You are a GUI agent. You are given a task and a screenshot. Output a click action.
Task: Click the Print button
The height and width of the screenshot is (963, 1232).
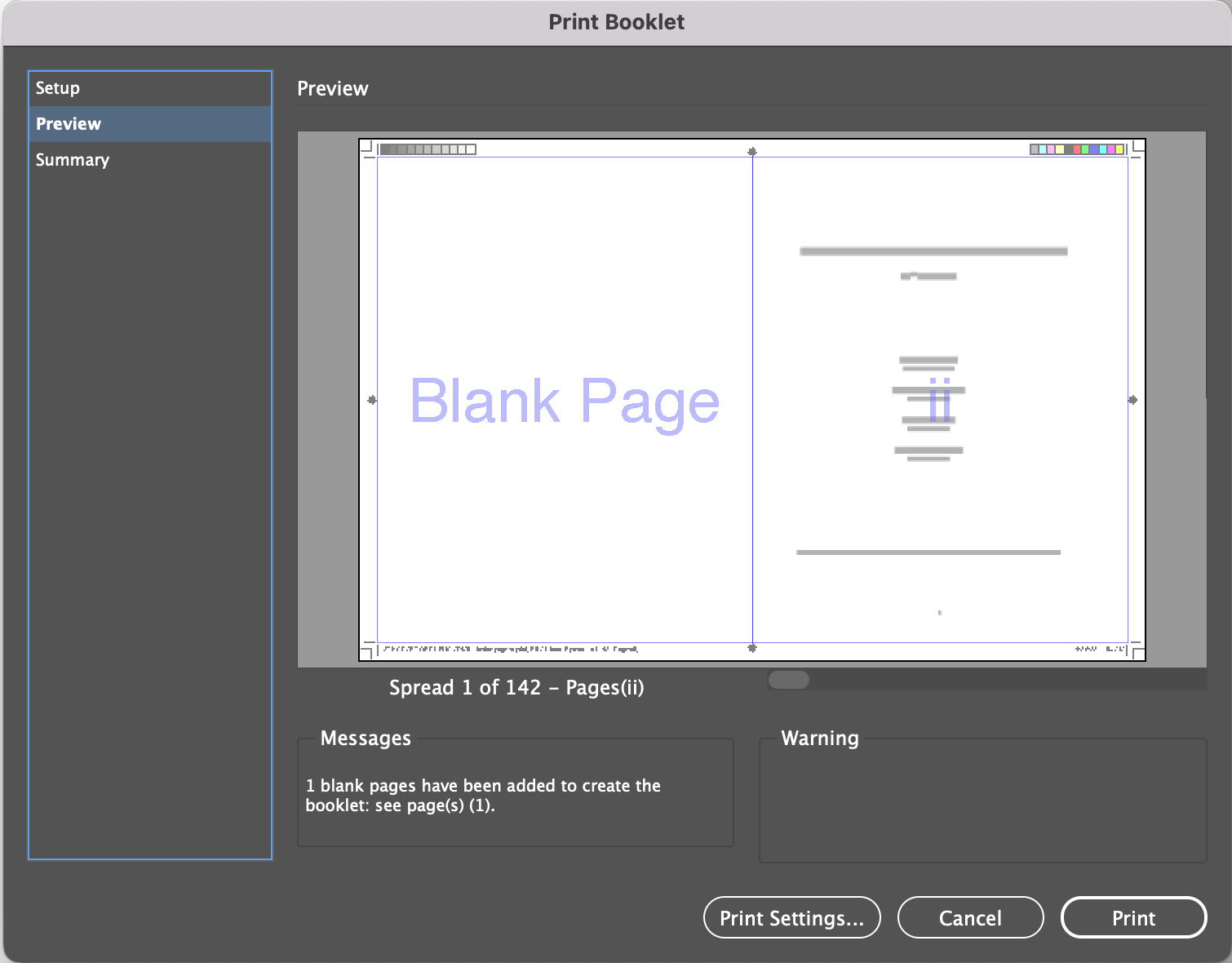coord(1133,917)
